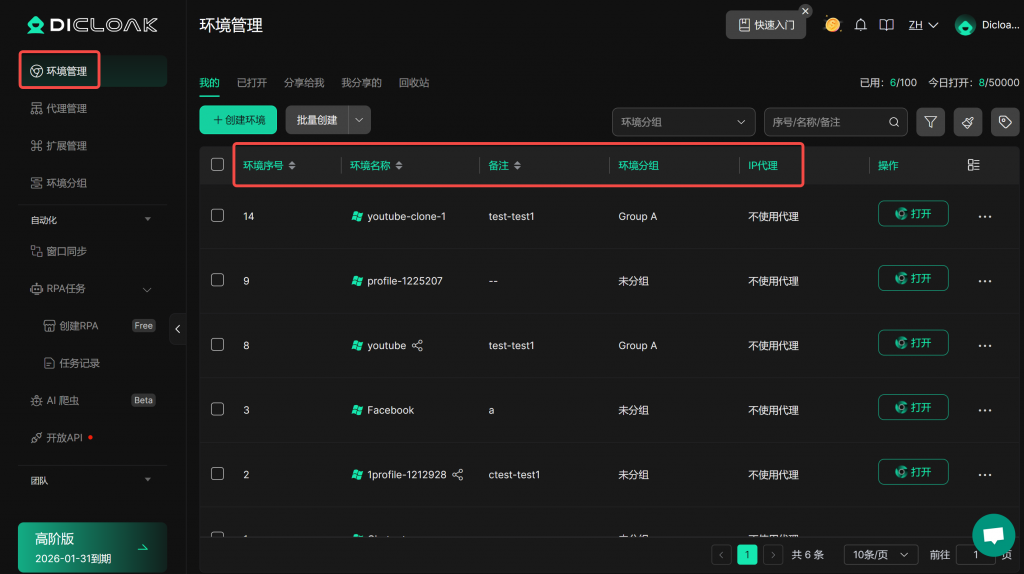The height and width of the screenshot is (574, 1024).
Task: Open the filter funnel icon
Action: (x=930, y=122)
